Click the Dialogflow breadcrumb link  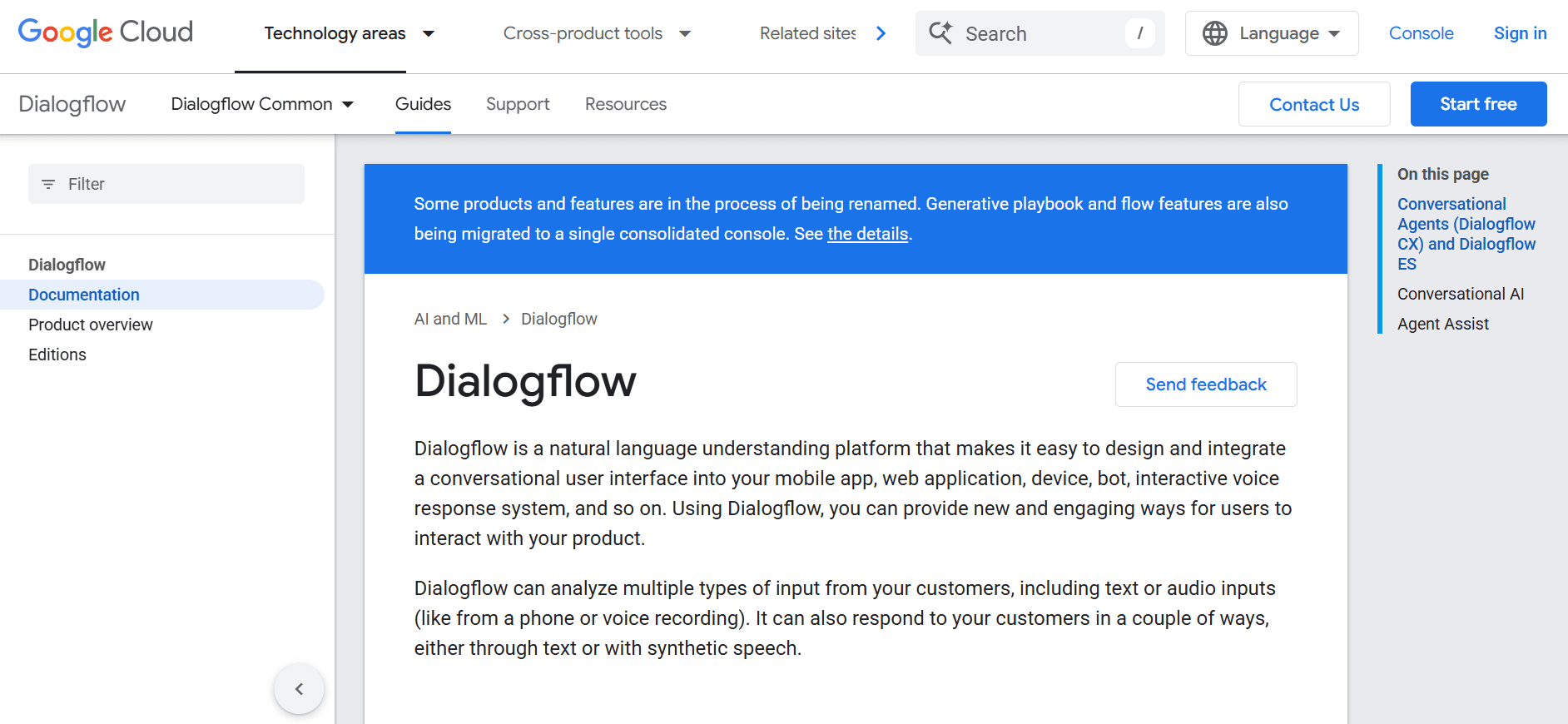[x=559, y=319]
